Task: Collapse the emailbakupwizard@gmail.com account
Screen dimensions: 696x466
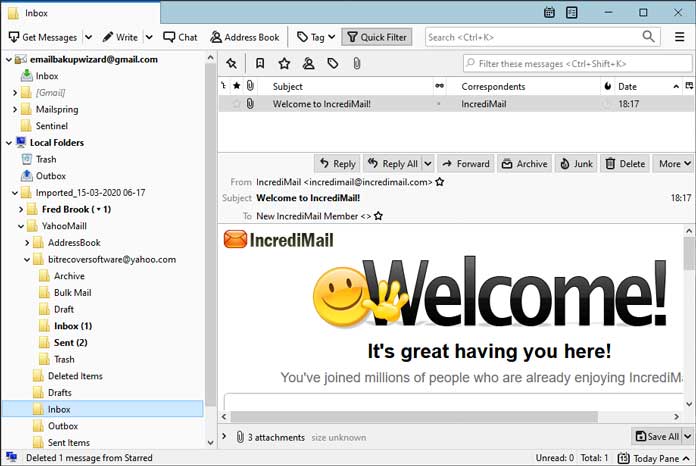Action: coord(8,59)
